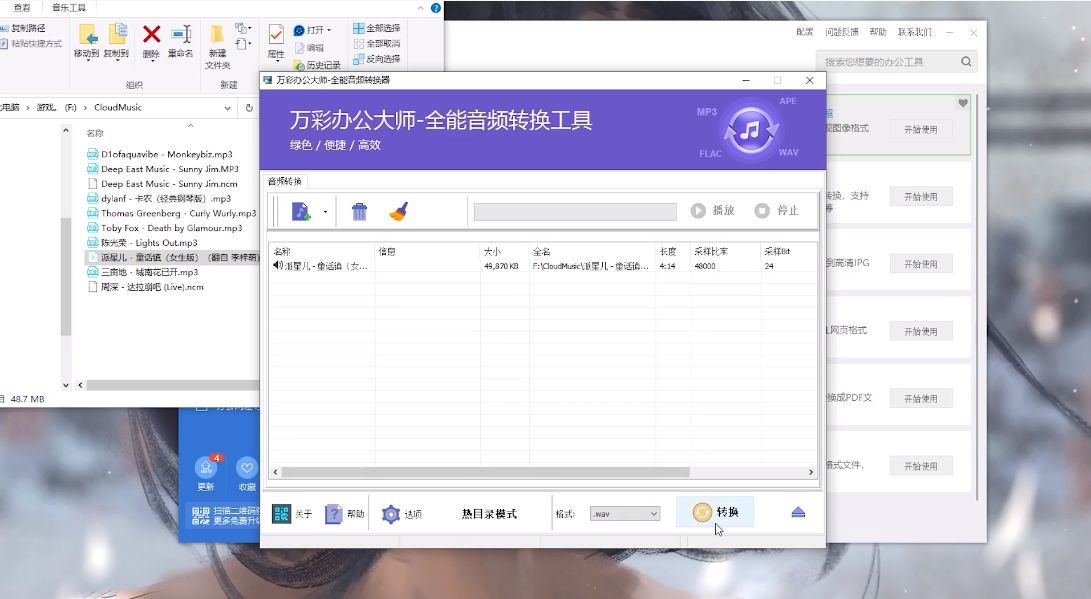Click the 转换 convert button

[x=715, y=512]
